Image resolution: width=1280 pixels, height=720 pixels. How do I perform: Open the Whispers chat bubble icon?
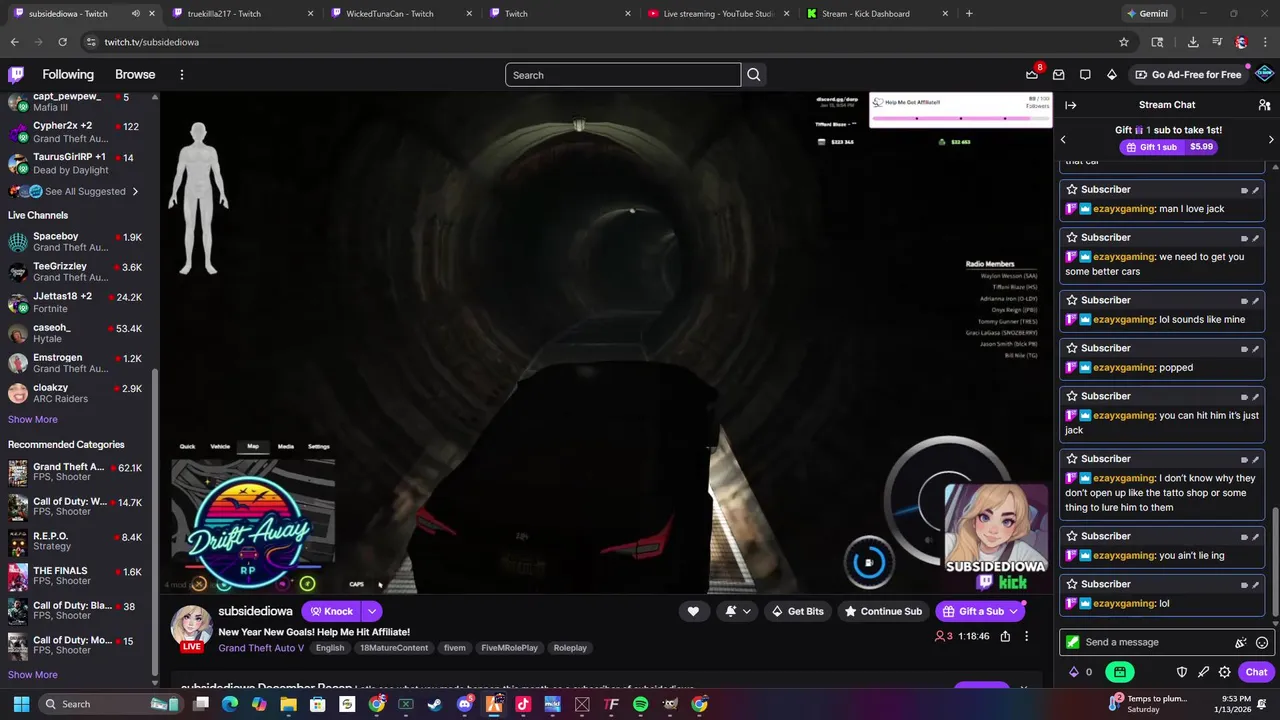point(1085,75)
